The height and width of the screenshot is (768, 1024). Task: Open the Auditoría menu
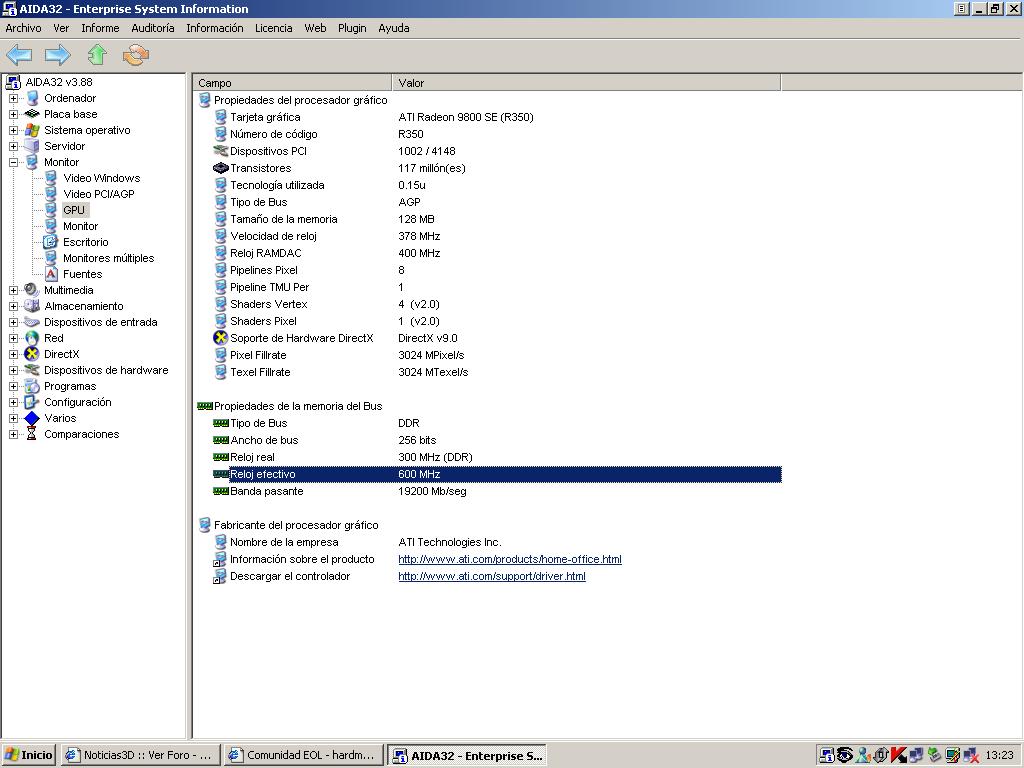coord(153,28)
